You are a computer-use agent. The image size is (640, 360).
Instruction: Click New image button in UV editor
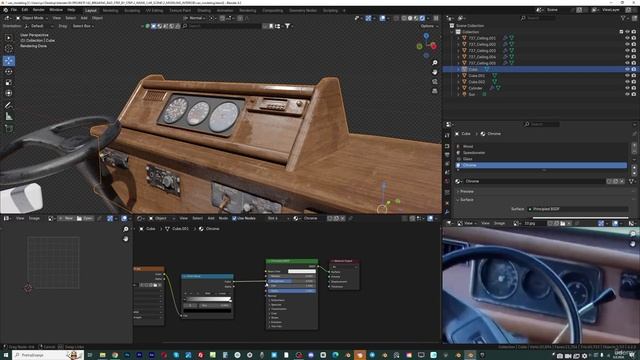66,218
